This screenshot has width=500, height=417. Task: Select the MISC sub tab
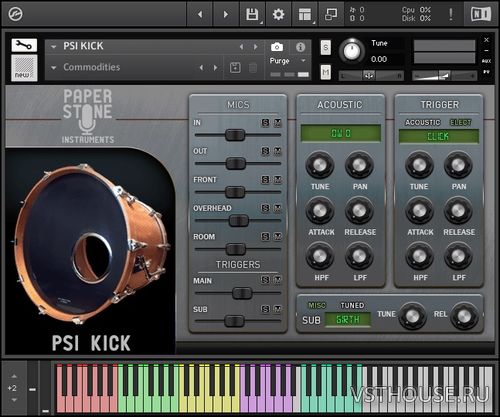tap(317, 305)
